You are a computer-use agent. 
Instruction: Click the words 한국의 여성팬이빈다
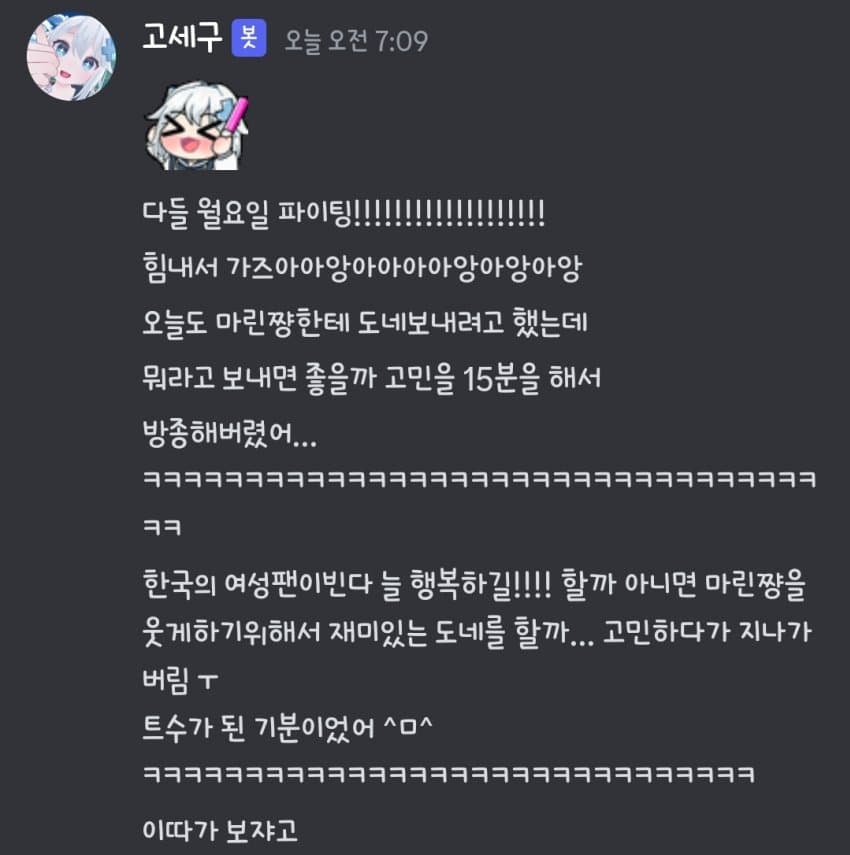(257, 584)
